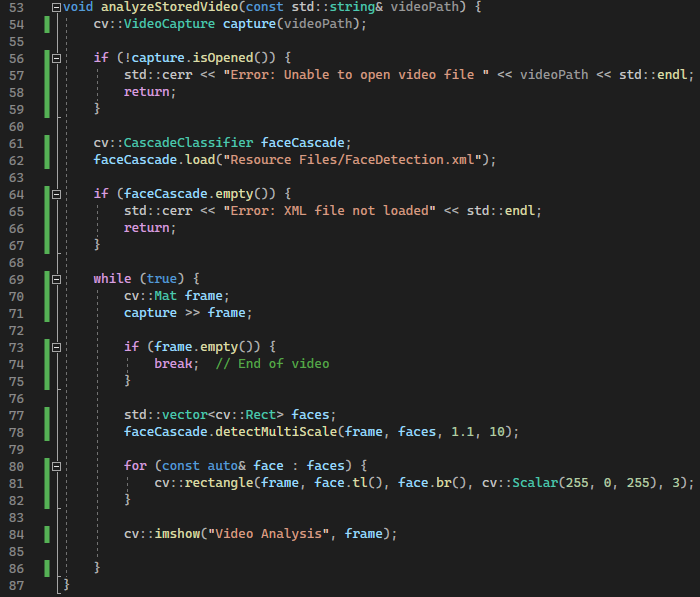Image resolution: width=700 pixels, height=597 pixels.
Task: Click the break keyword on line 74
Action: (173, 363)
